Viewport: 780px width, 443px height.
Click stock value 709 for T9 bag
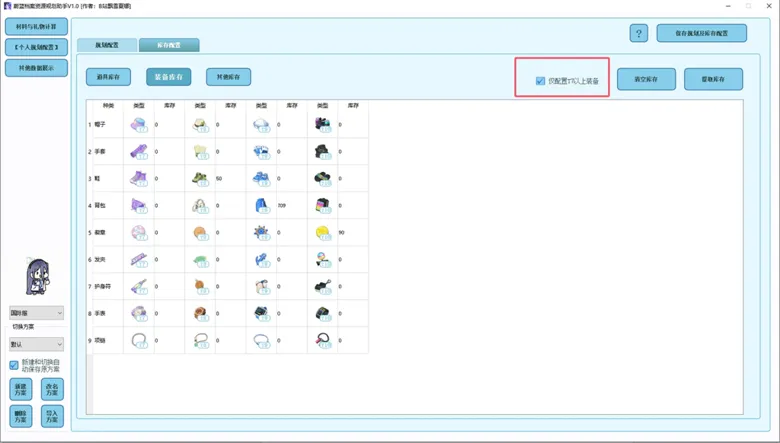[282, 205]
